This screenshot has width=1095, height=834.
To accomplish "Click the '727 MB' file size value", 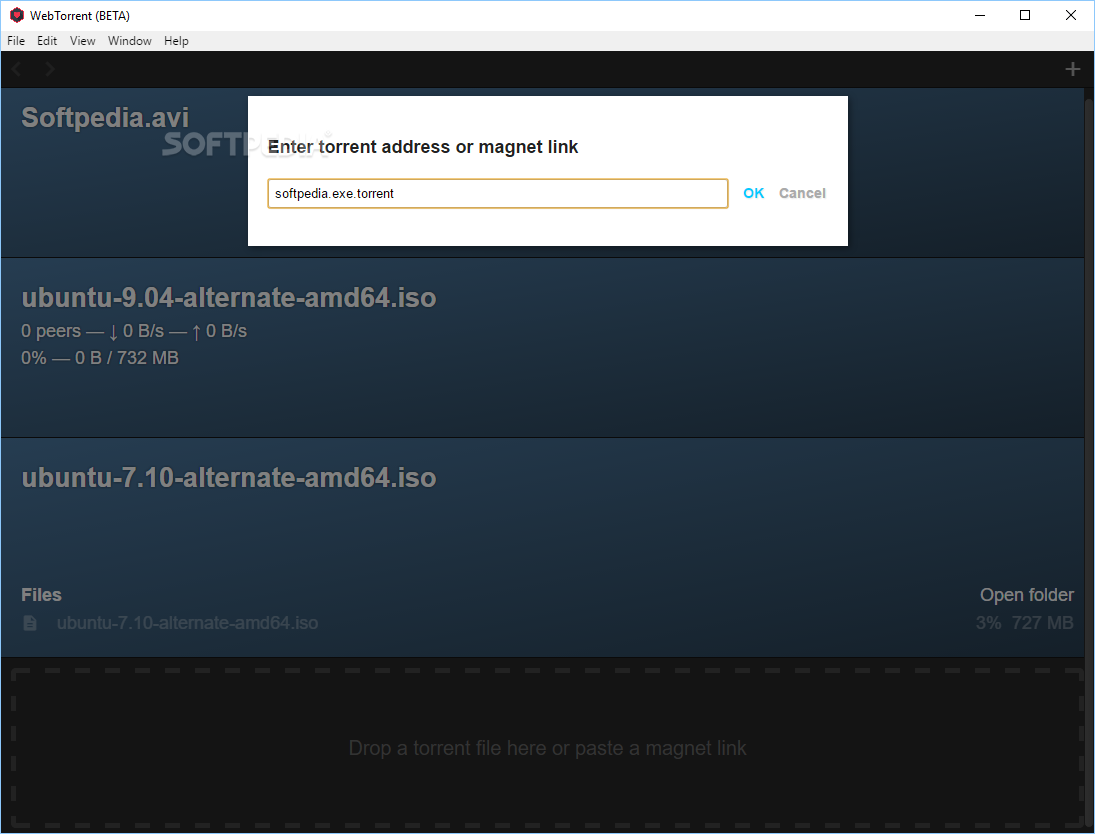I will [1043, 623].
